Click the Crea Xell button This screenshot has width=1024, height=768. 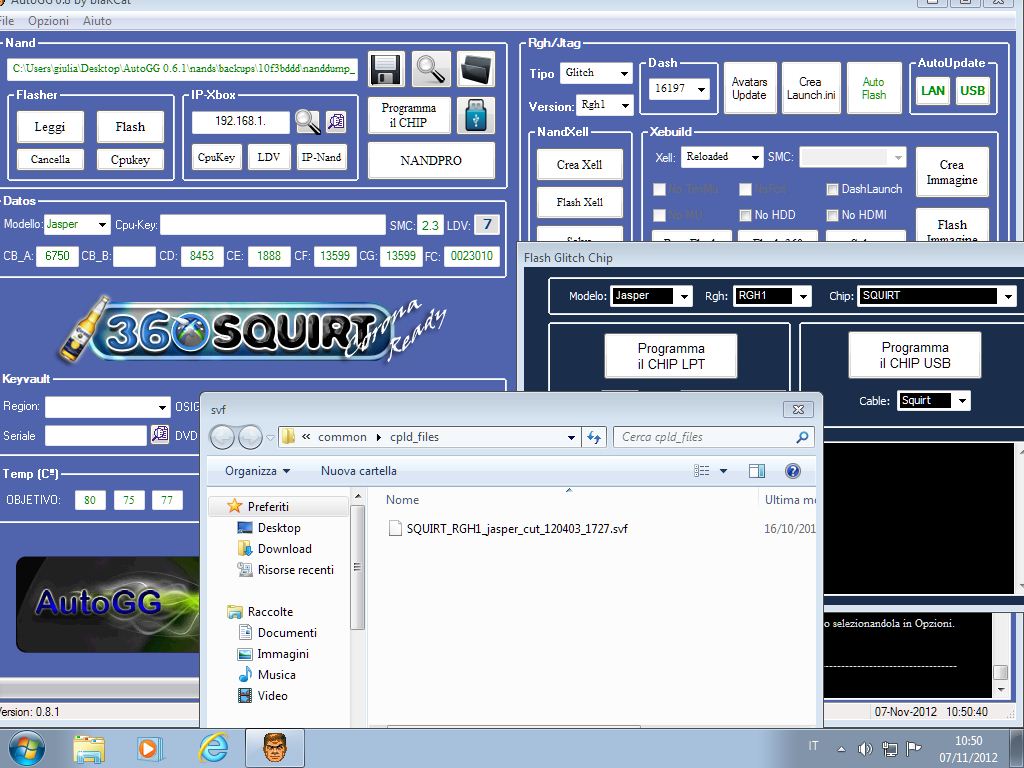pos(580,165)
